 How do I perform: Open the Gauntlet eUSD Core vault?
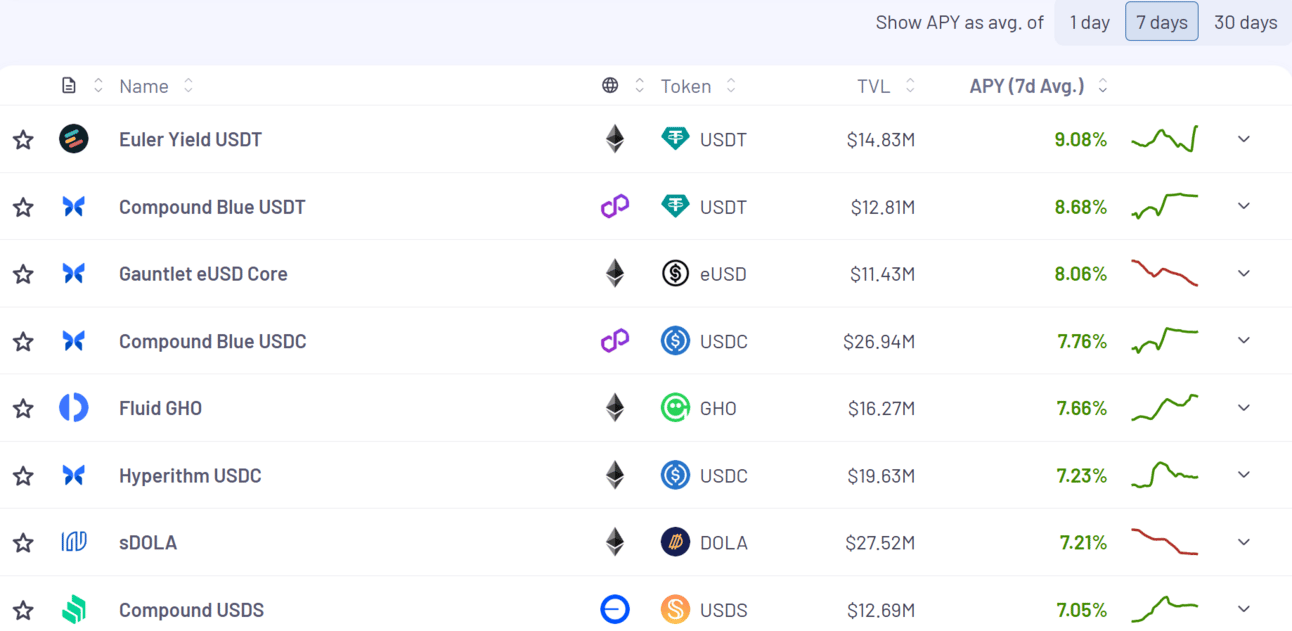tap(203, 274)
